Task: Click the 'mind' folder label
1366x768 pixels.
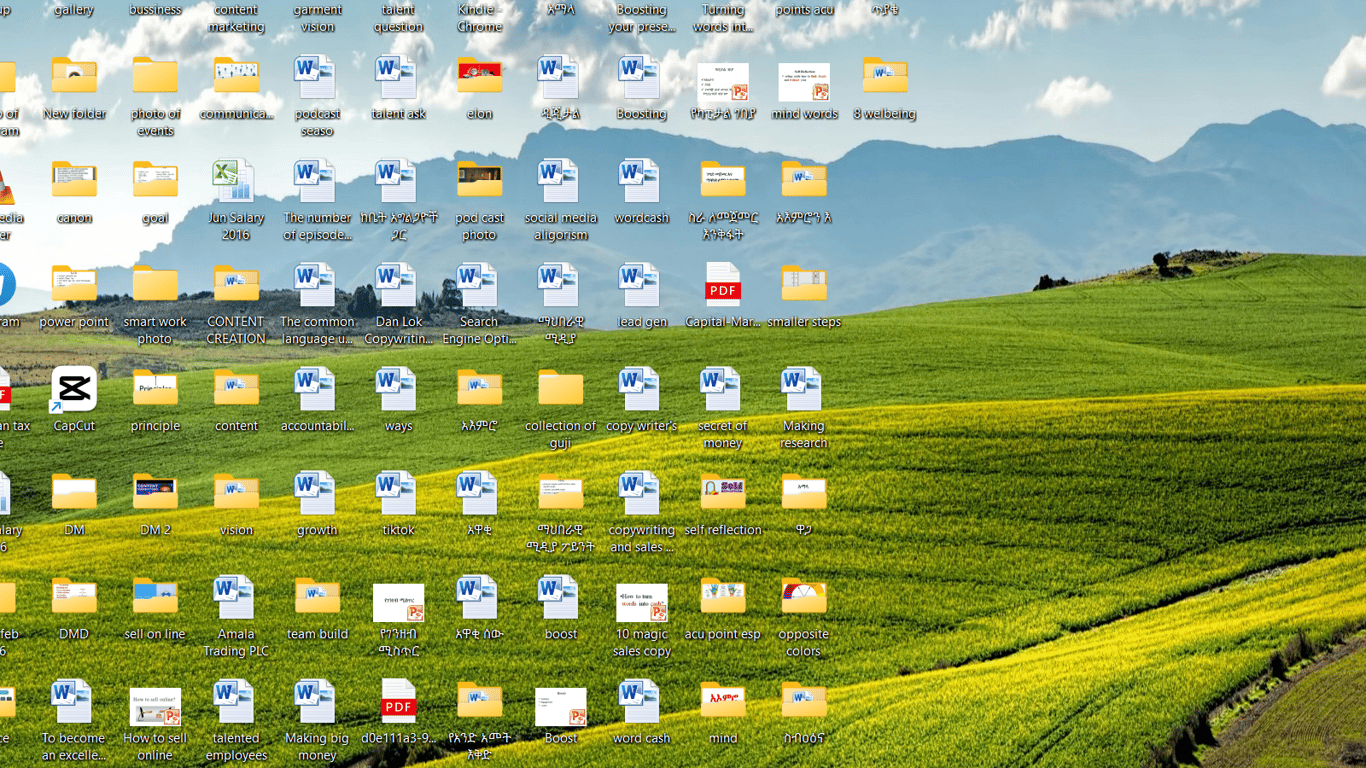Action: (x=723, y=738)
